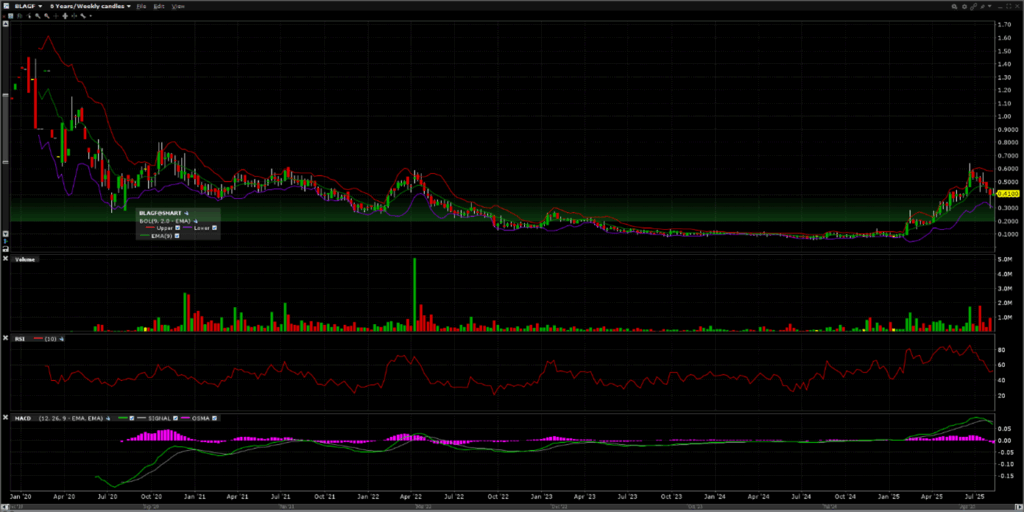Click the BLAGF@SMART legend label
The image size is (1024, 512).
point(158,213)
